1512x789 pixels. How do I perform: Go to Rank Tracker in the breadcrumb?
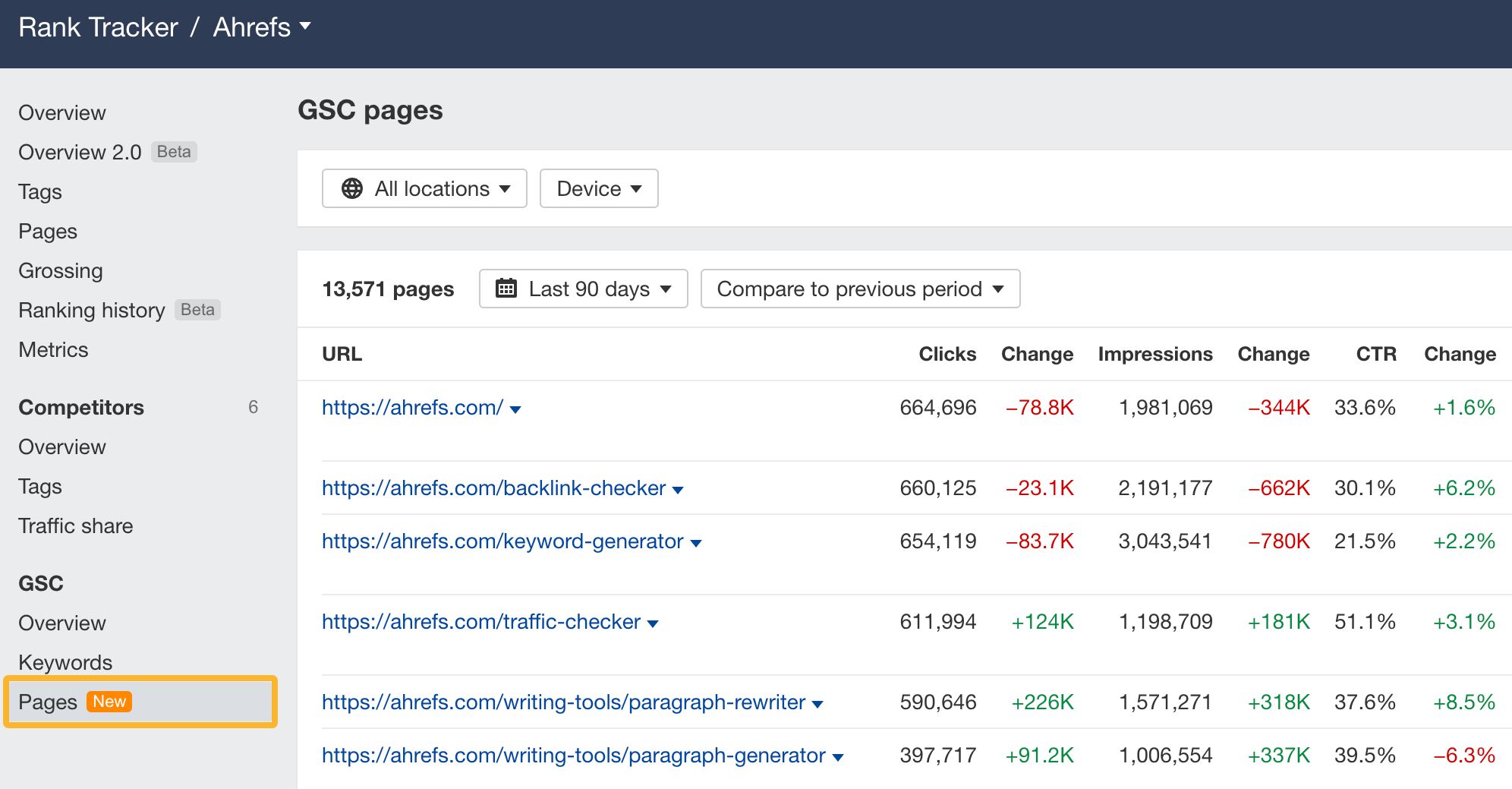tap(98, 27)
